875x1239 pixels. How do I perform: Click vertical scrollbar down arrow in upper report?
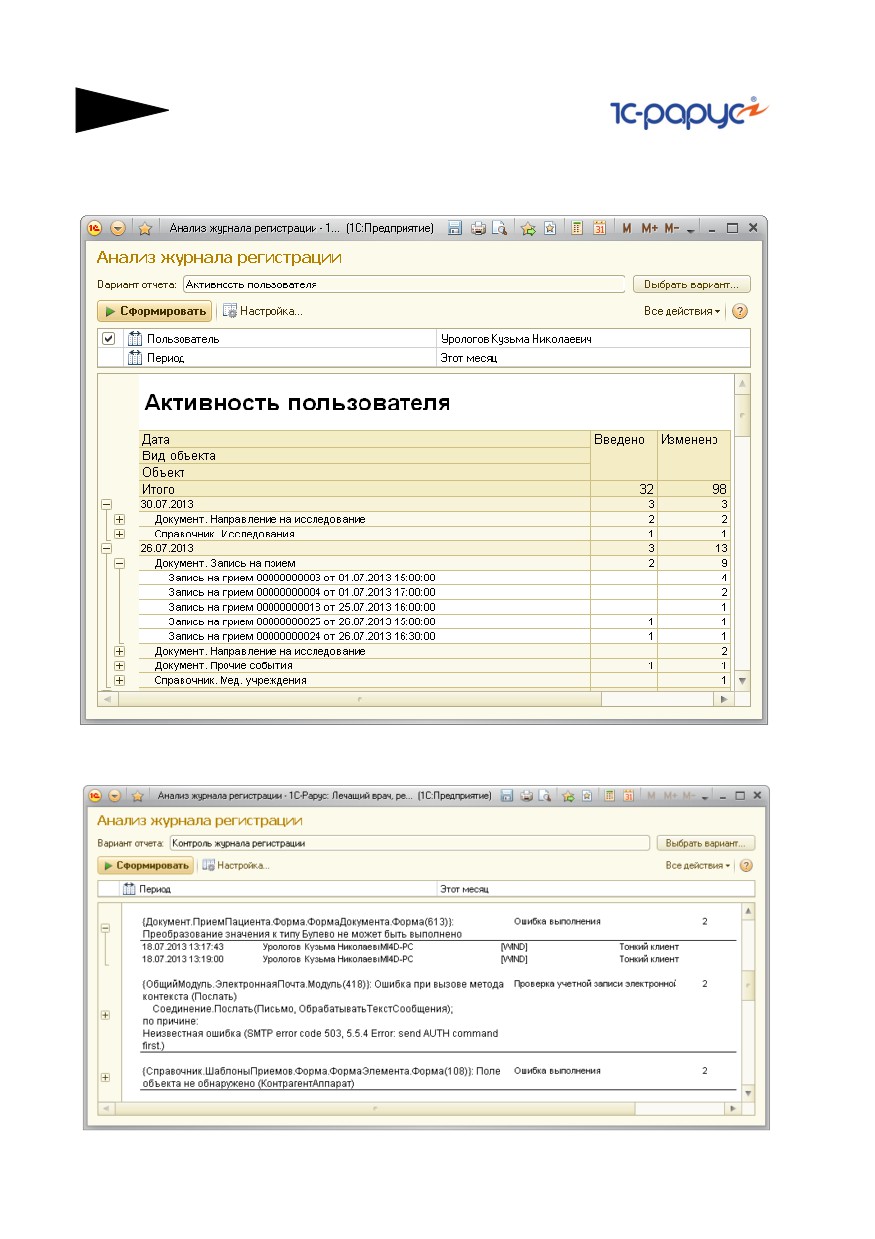[741, 680]
